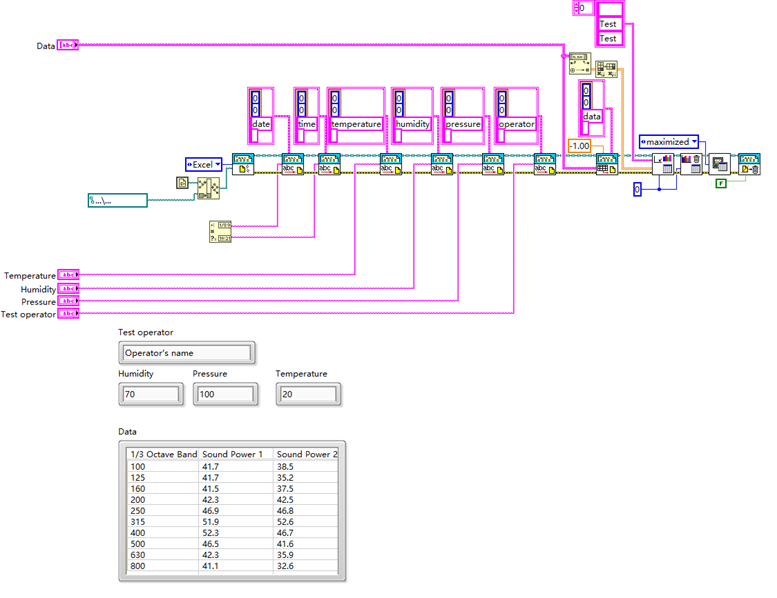Click the Append Report Text VI wired to operator
Viewport: 777px width, 598px height.
point(545,164)
